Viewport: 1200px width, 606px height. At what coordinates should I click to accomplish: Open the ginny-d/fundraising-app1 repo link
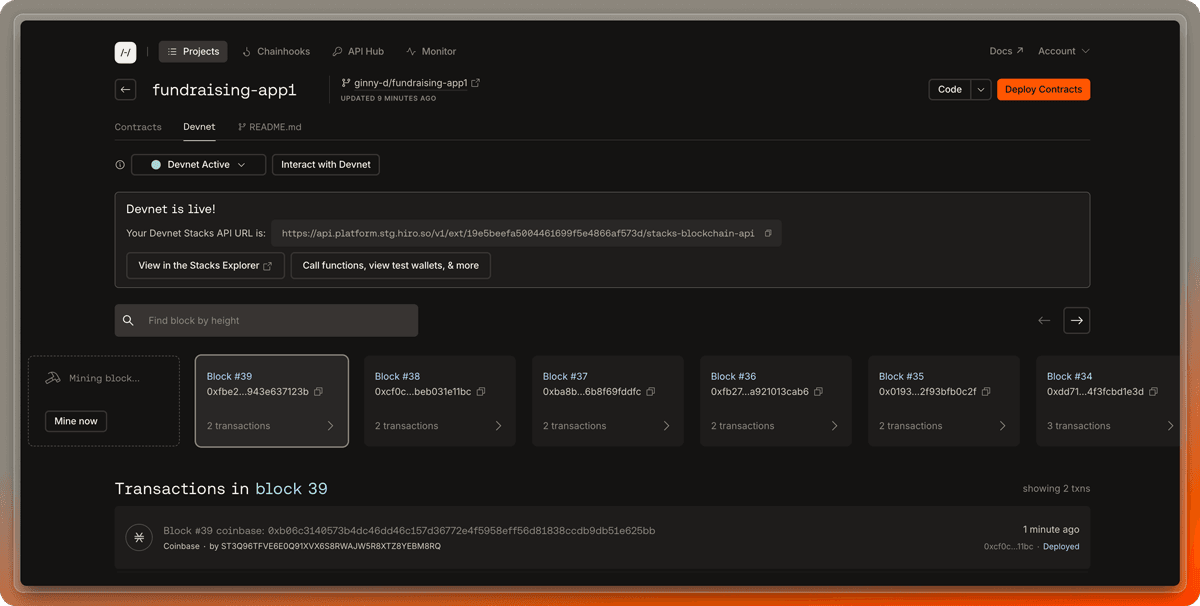coord(411,83)
